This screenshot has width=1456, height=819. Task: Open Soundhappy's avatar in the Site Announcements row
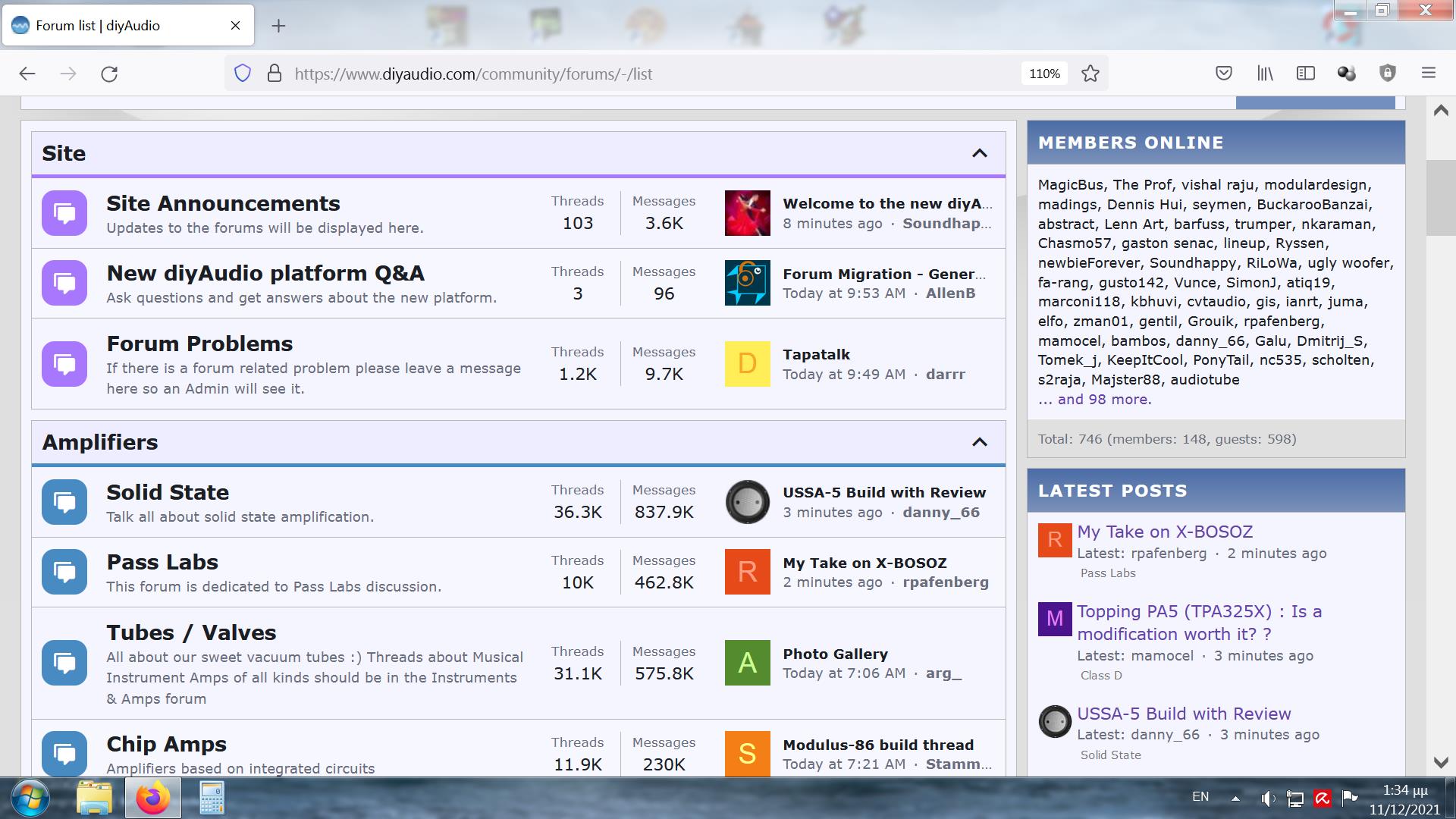pyautogui.click(x=748, y=213)
